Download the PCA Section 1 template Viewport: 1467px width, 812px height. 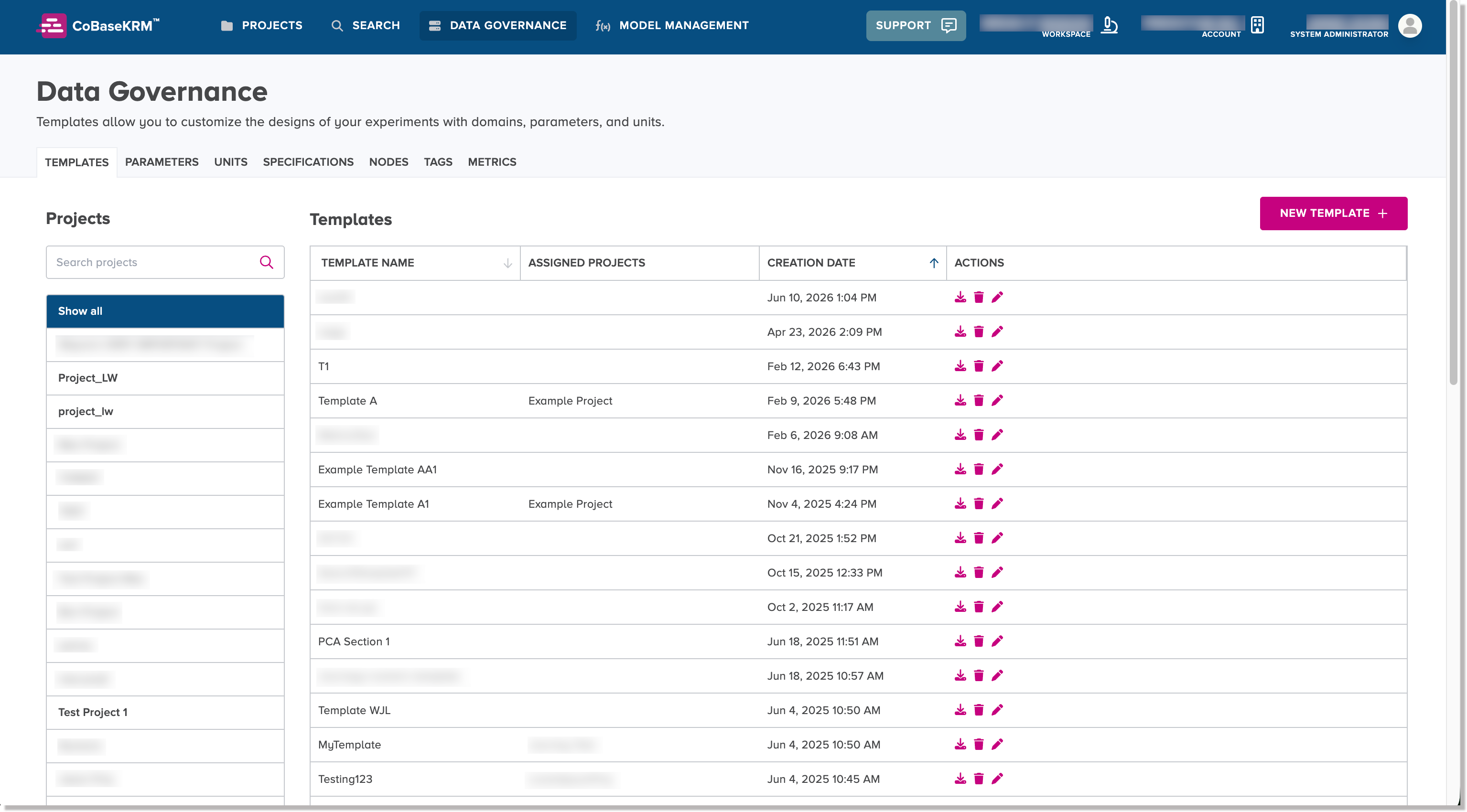click(x=960, y=641)
